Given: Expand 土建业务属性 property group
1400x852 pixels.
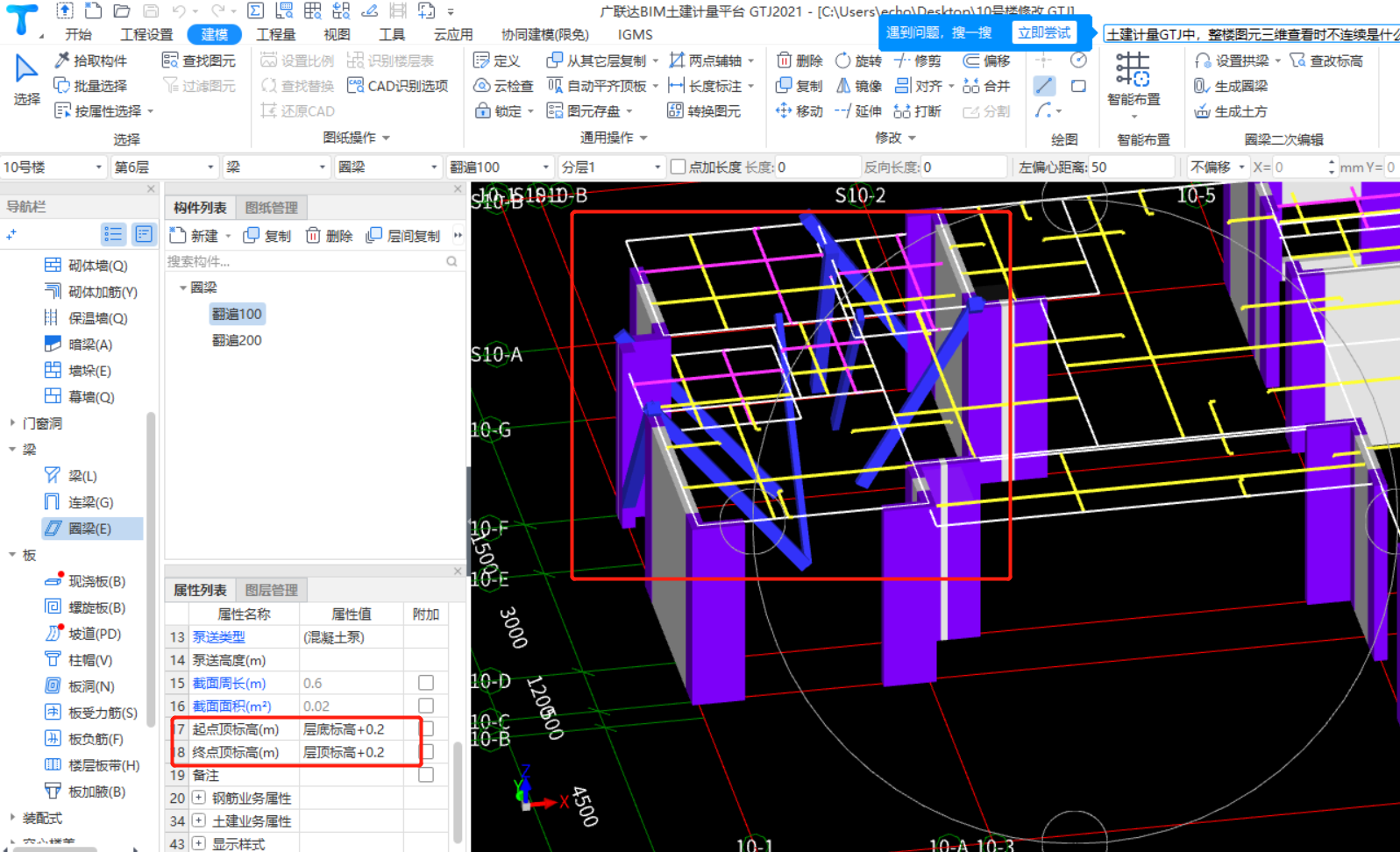Looking at the screenshot, I should 199,820.
